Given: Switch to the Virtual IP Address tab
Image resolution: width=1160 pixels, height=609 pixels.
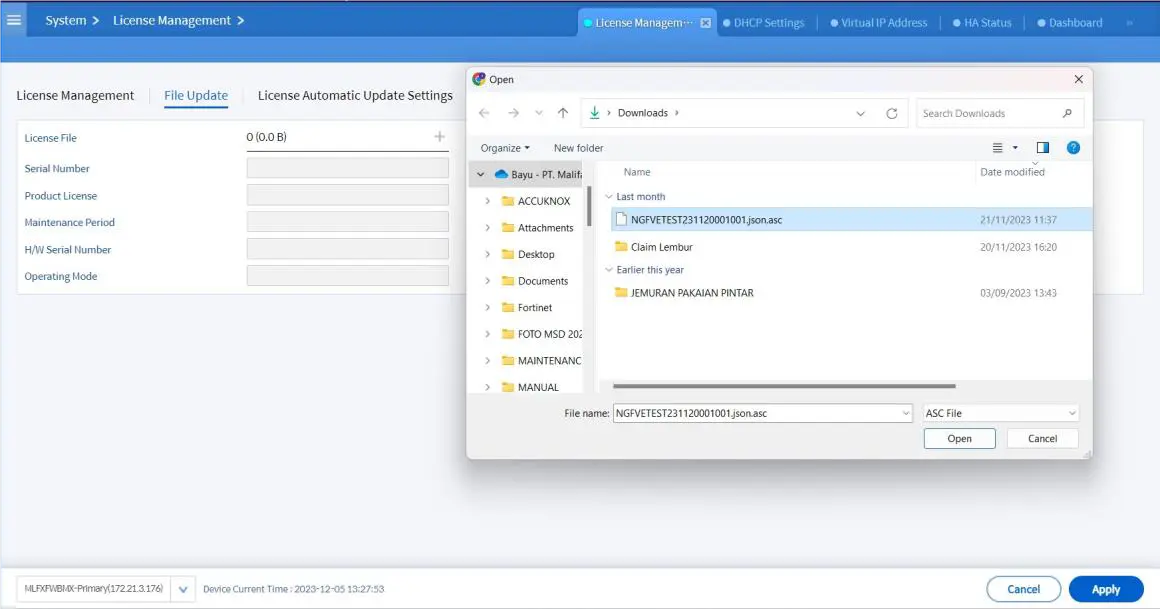Looking at the screenshot, I should (x=878, y=23).
